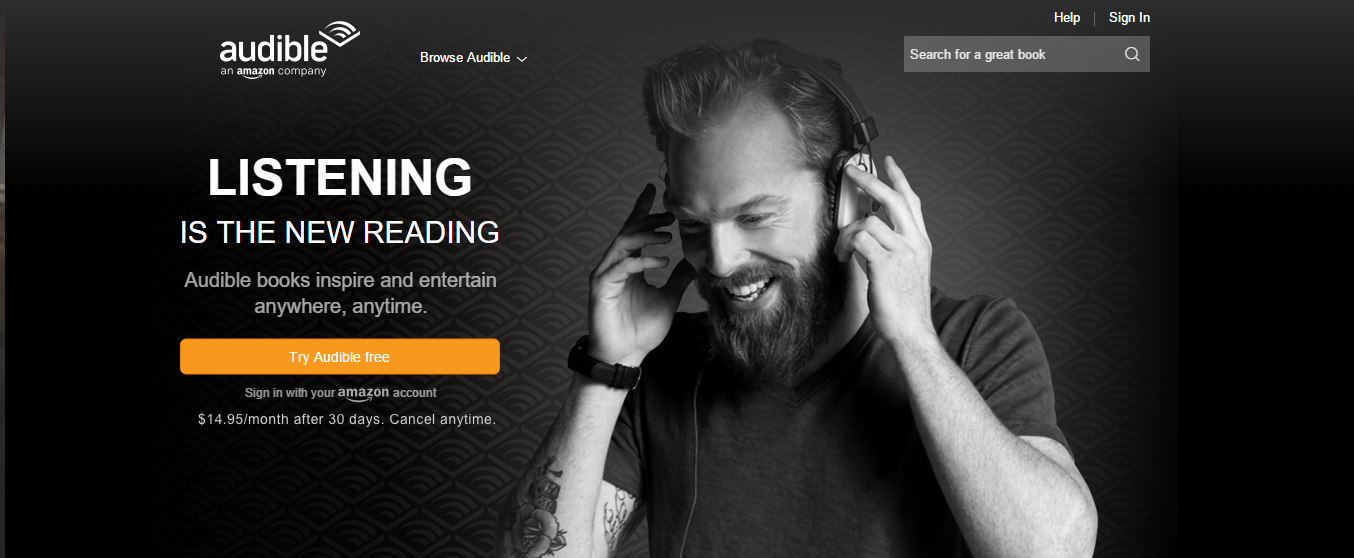This screenshot has width=1354, height=558.
Task: Click the amazon logo in sign-in line
Action: tap(363, 394)
